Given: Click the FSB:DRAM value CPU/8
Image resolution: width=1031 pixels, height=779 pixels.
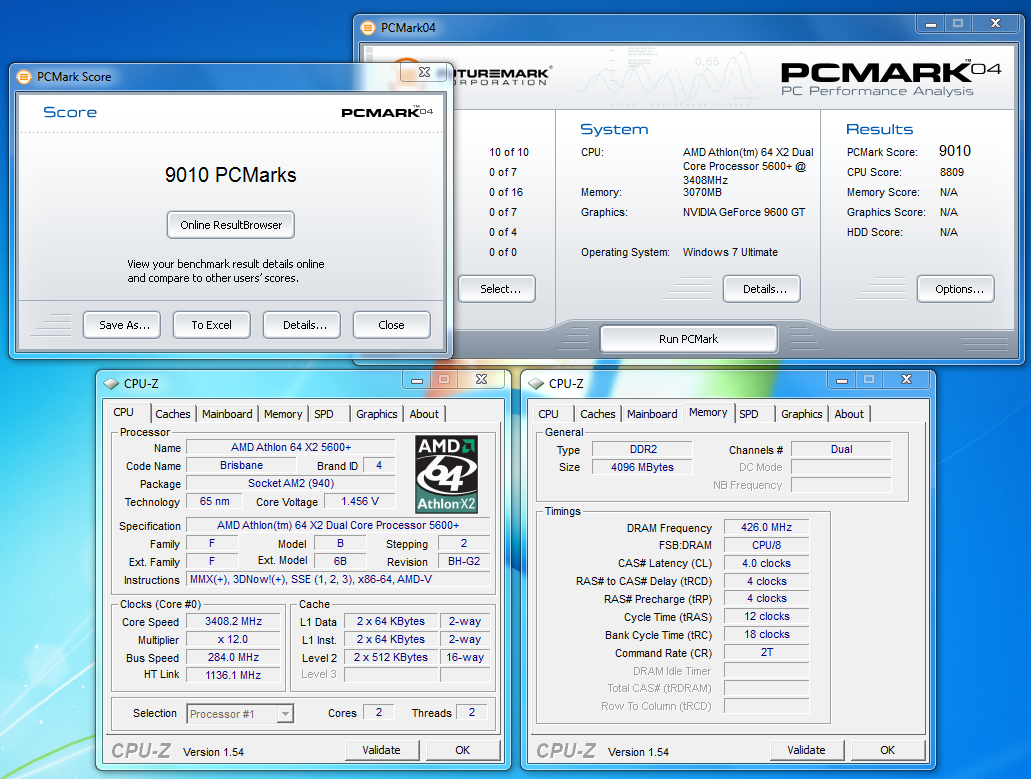Looking at the screenshot, I should coord(767,545).
